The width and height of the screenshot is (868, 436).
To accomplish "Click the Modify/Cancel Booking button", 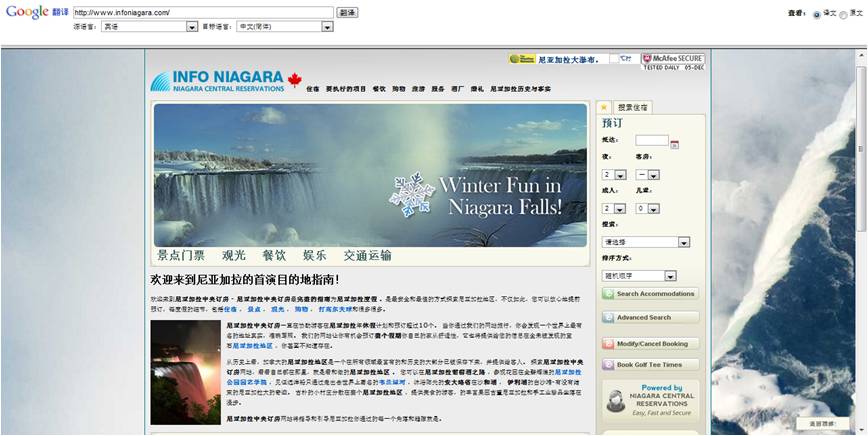I will [x=650, y=343].
